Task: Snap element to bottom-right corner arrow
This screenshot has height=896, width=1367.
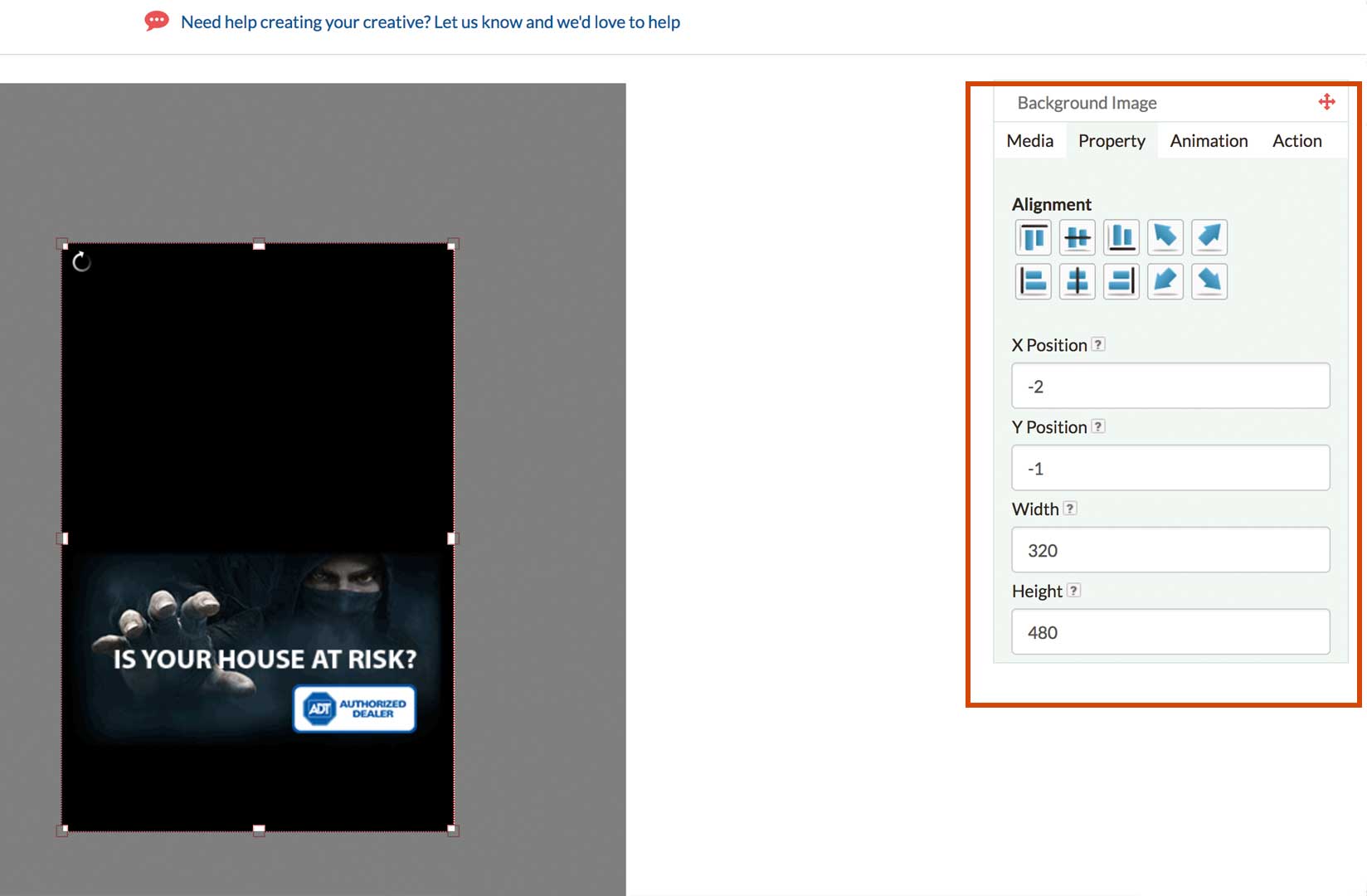Action: click(1209, 282)
